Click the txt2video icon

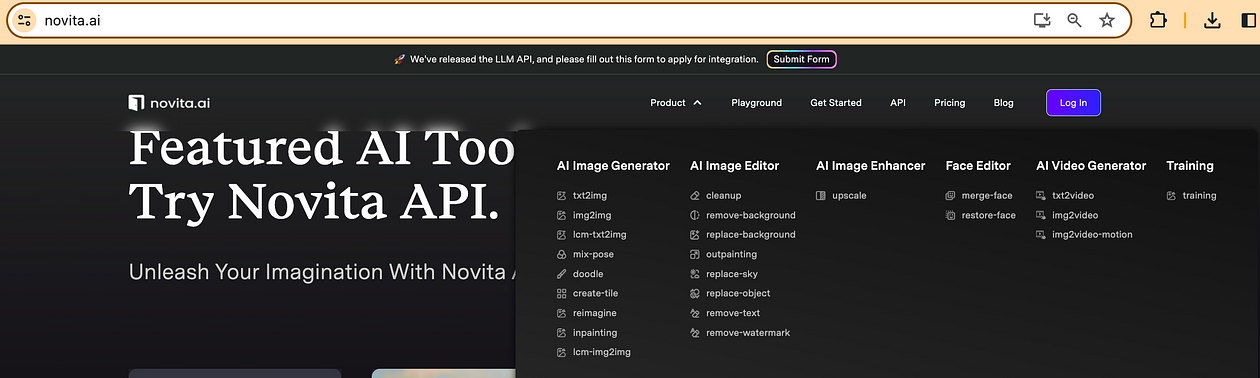pyautogui.click(x=1041, y=196)
